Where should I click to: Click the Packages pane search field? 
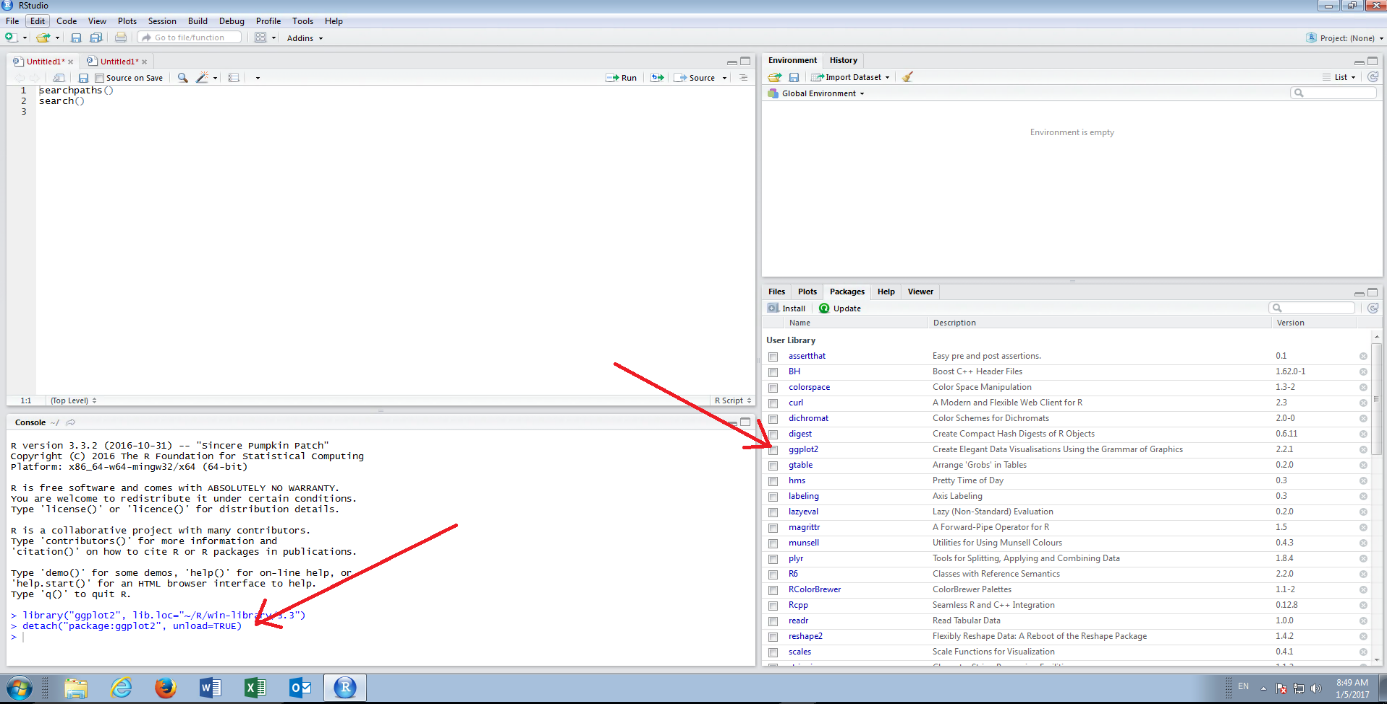click(1312, 308)
